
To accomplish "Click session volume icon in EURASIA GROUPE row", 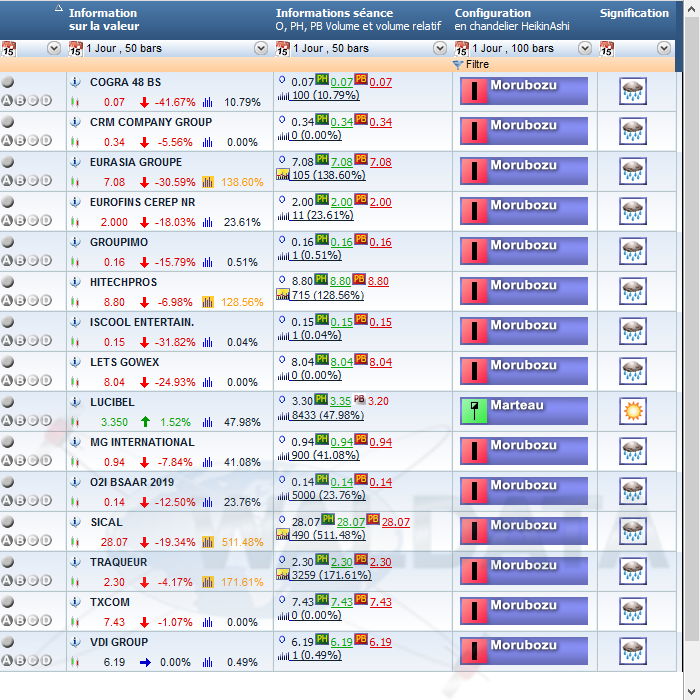I will 283,175.
